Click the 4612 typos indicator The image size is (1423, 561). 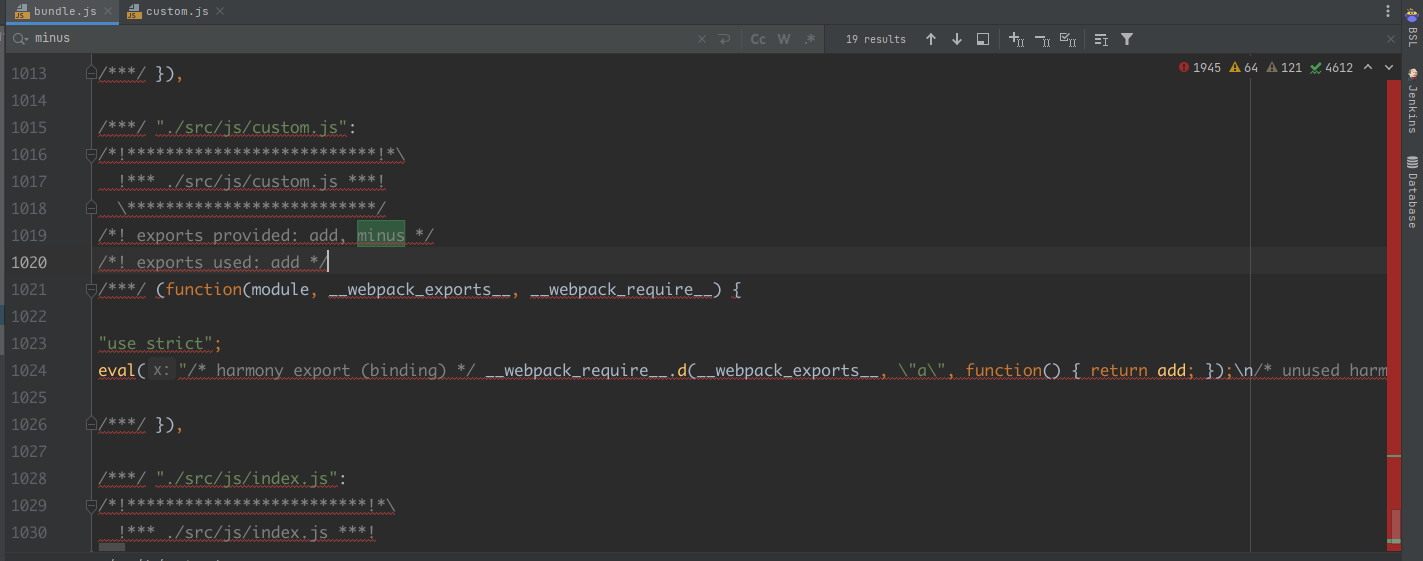tap(1331, 68)
